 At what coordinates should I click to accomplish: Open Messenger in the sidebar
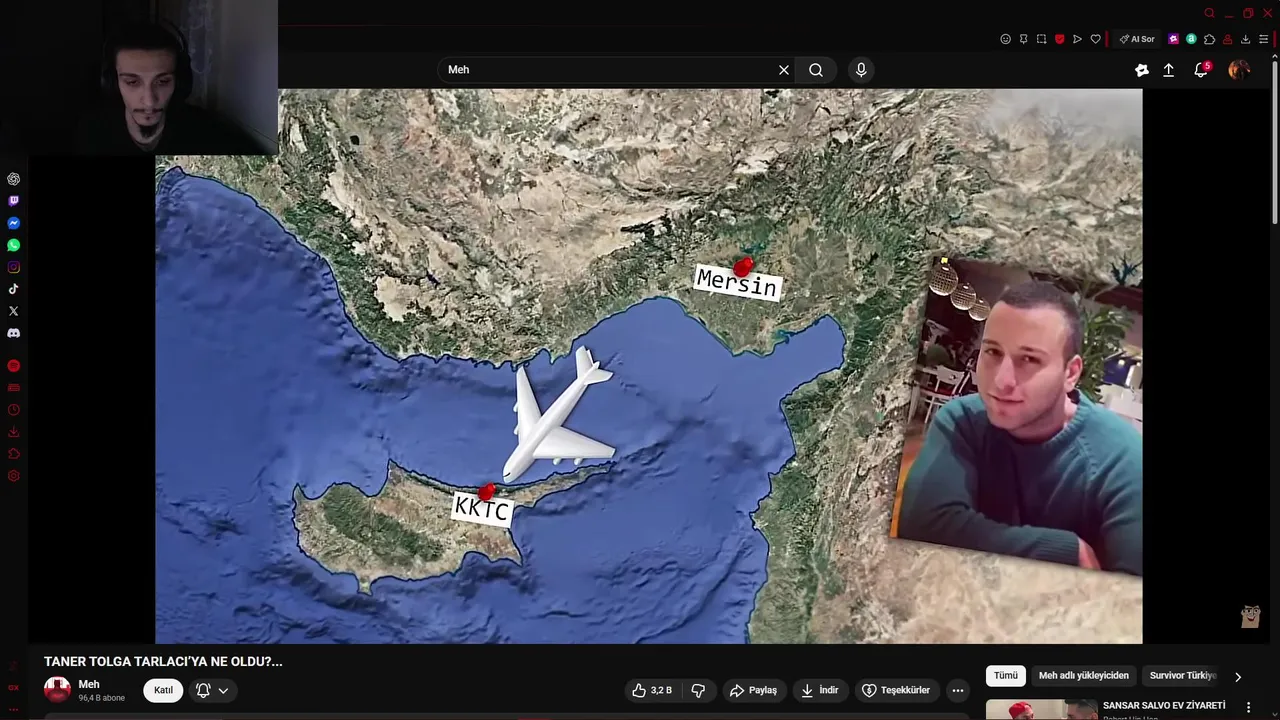point(13,223)
